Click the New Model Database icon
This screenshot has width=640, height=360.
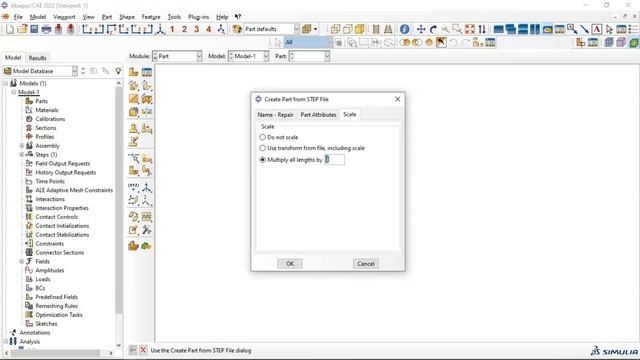pos(10,29)
